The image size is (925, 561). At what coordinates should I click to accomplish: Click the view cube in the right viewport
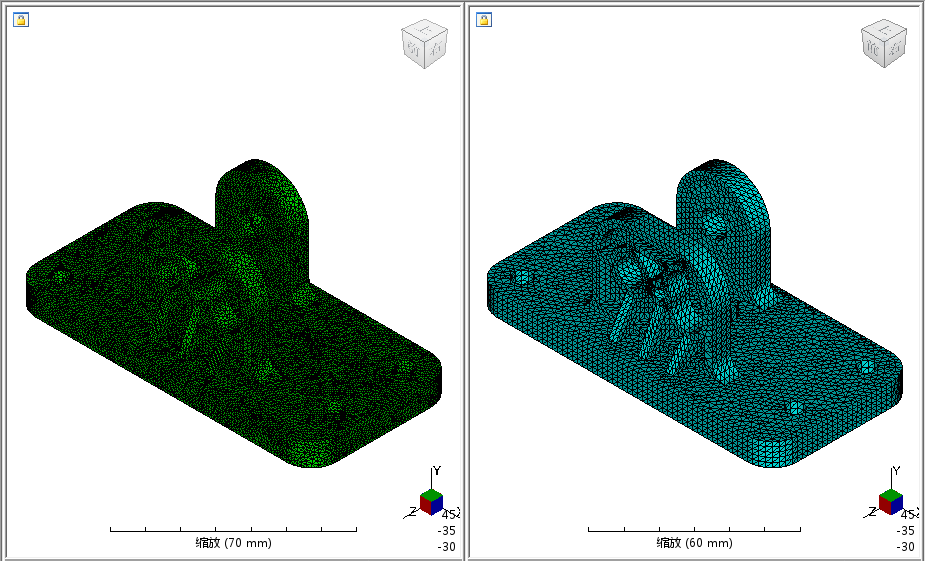click(x=884, y=44)
